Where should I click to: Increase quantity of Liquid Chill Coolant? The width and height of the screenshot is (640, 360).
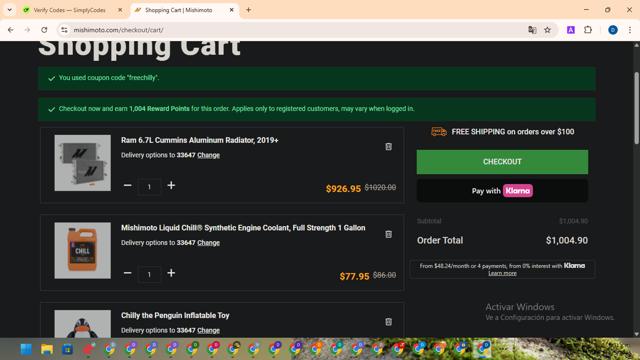[171, 273]
